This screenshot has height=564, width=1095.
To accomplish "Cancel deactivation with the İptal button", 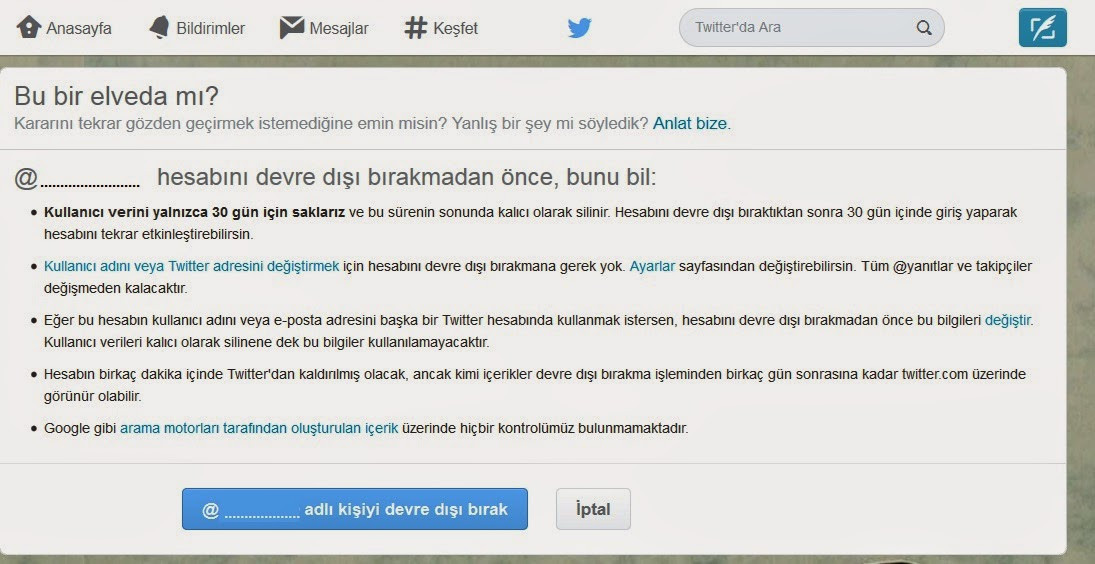I will [x=593, y=509].
